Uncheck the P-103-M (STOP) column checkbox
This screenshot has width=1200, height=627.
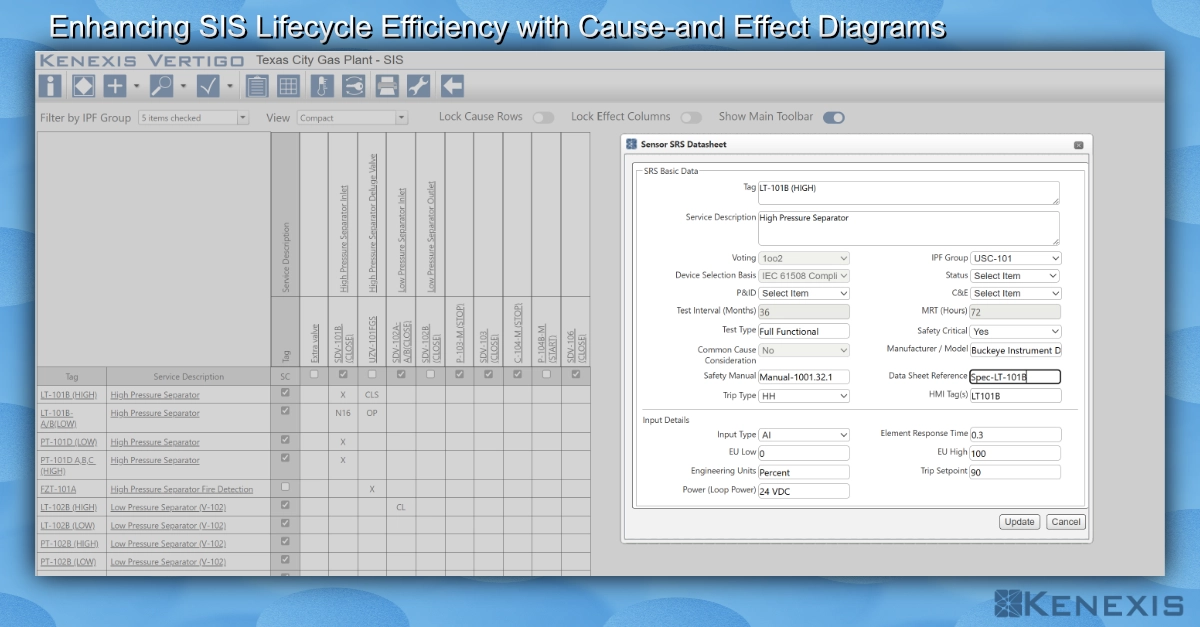(x=460, y=375)
